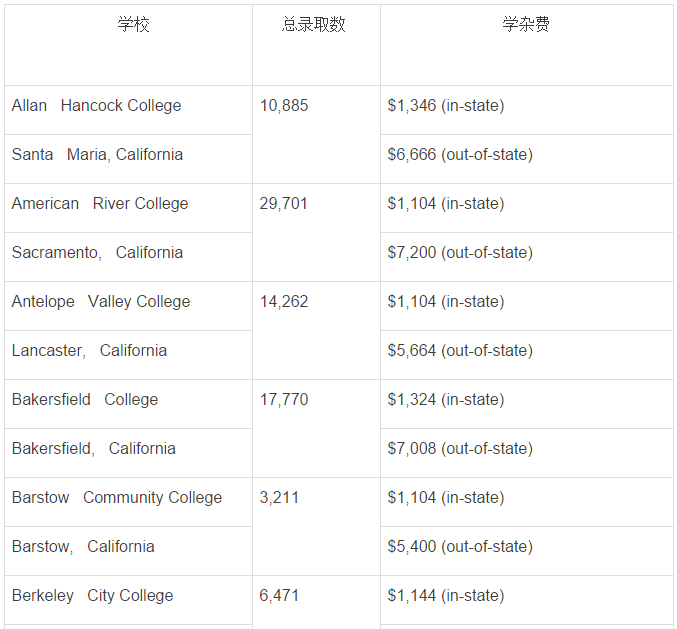The width and height of the screenshot is (677, 629).
Task: Click the enrollment number 29,701
Action: [283, 203]
